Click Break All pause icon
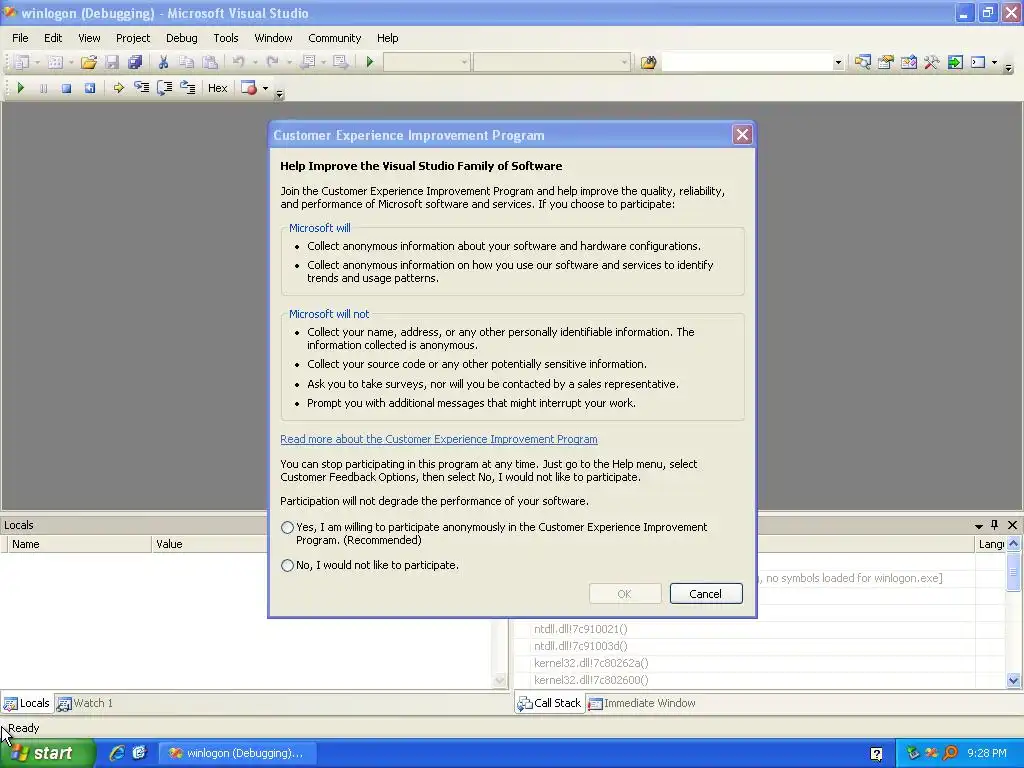1024x768 pixels. click(x=43, y=88)
